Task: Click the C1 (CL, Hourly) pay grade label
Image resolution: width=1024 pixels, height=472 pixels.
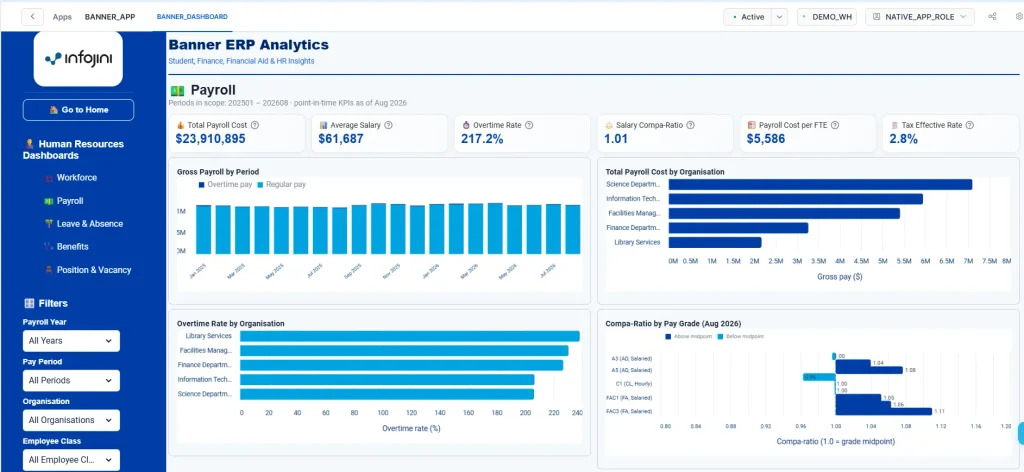Action: (633, 384)
